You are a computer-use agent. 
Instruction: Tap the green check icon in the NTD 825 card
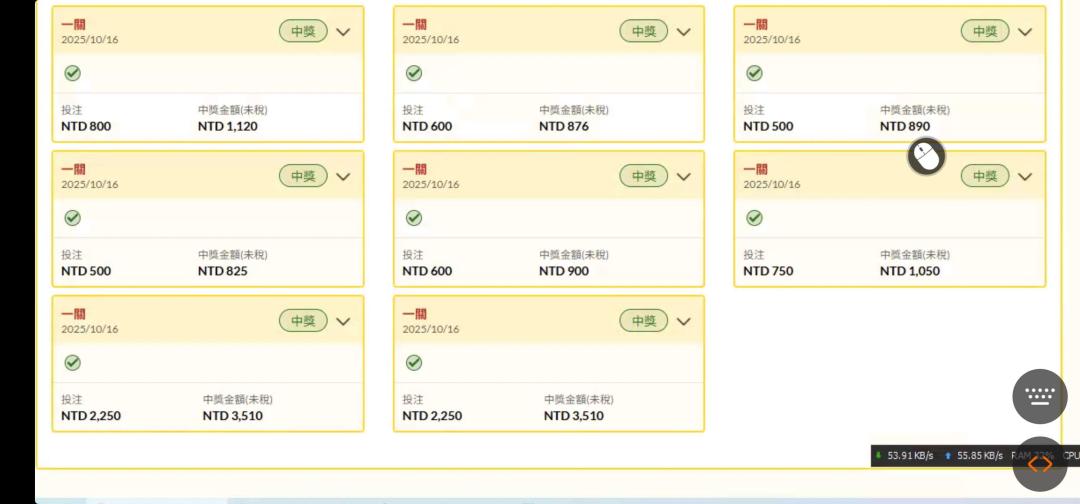click(x=72, y=218)
